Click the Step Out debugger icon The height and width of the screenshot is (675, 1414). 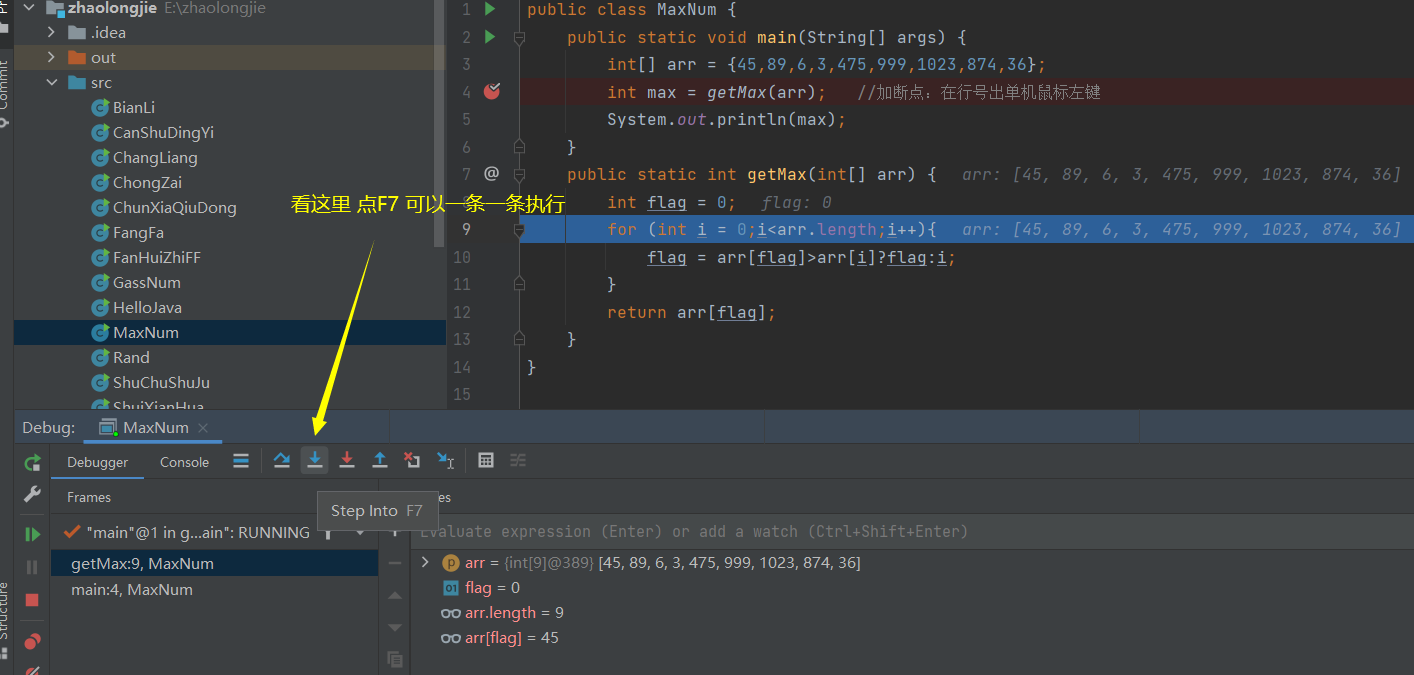380,460
